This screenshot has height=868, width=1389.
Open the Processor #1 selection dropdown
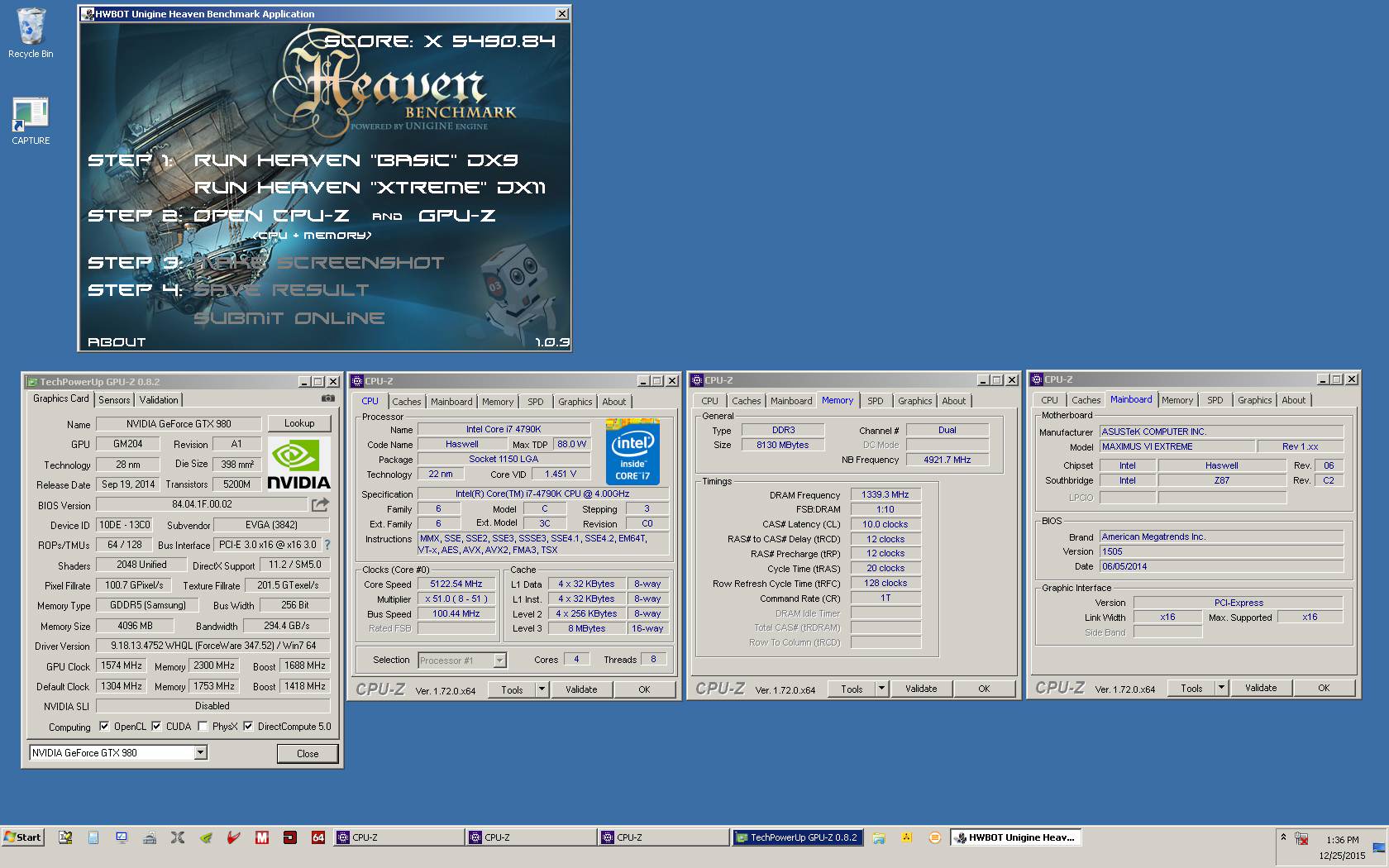[499, 660]
